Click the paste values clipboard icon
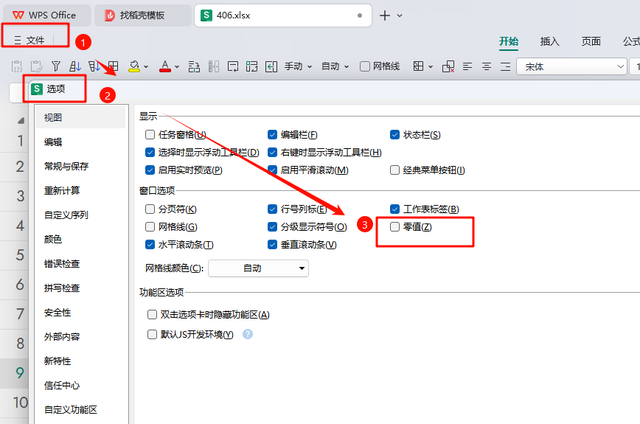This screenshot has width=640, height=424. (x=17, y=66)
